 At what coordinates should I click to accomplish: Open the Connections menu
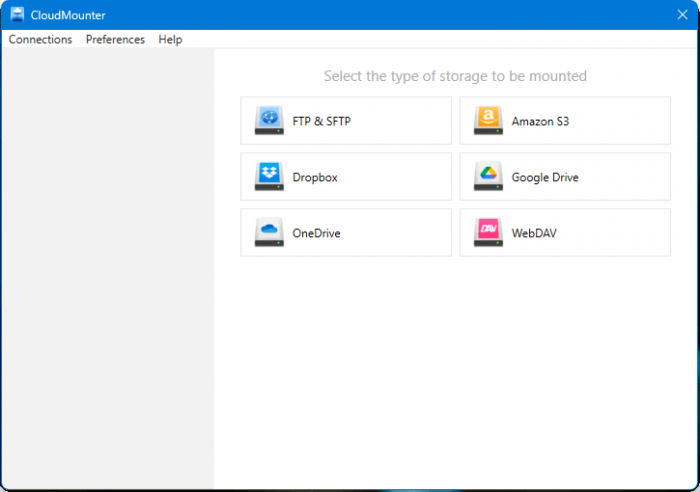point(40,40)
